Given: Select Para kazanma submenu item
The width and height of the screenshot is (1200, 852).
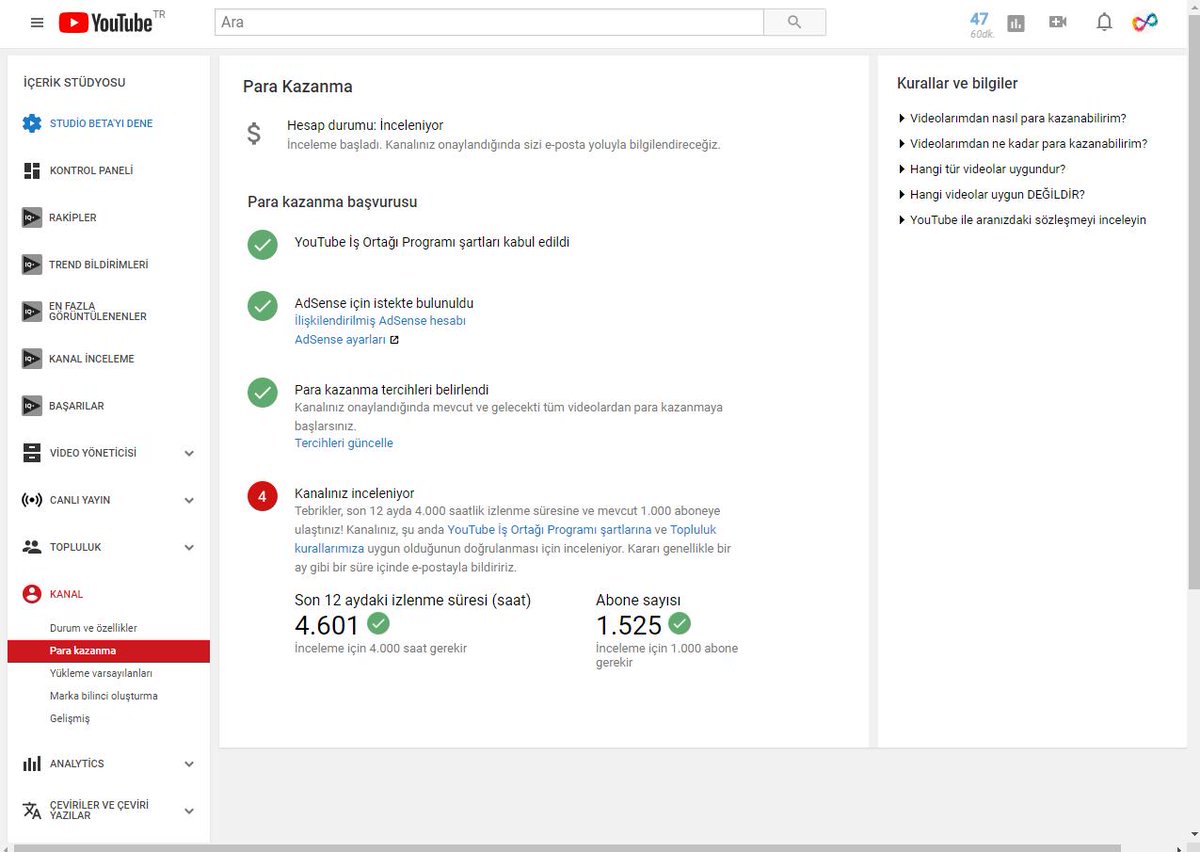Looking at the screenshot, I should 108,651.
